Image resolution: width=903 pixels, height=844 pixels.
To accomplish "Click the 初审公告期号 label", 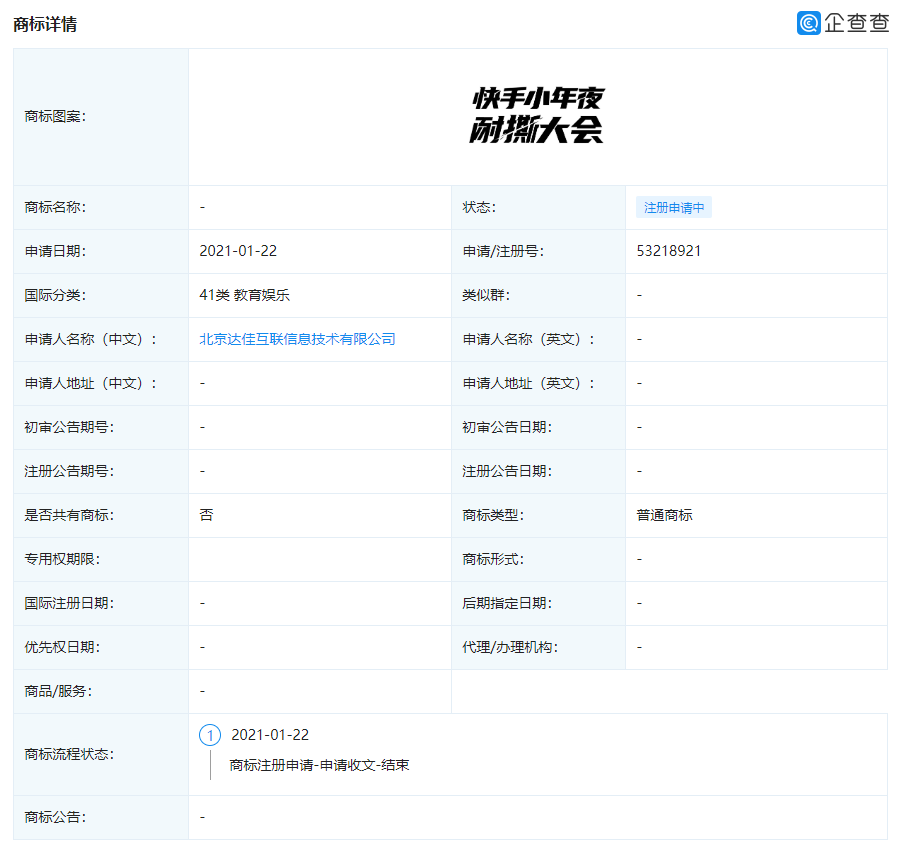I will point(69,427).
